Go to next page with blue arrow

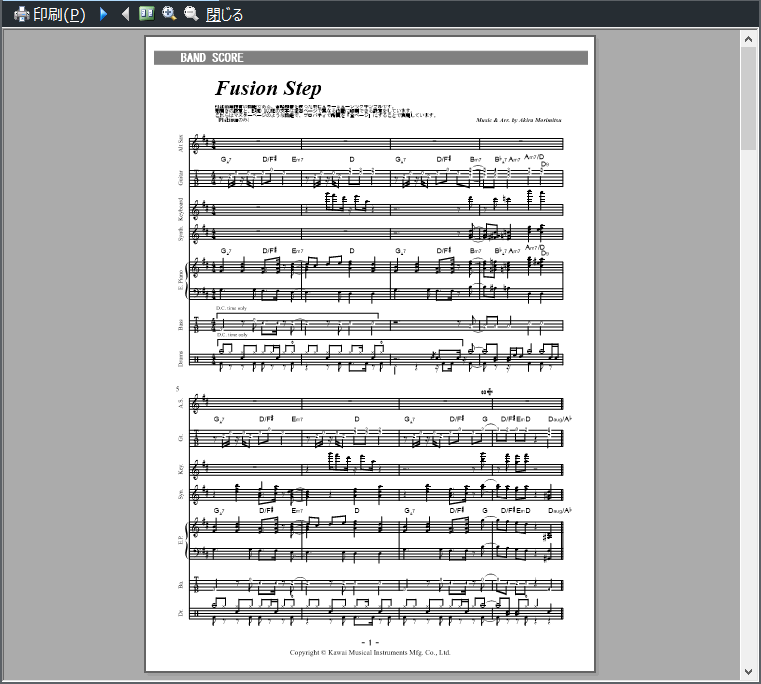tap(103, 14)
